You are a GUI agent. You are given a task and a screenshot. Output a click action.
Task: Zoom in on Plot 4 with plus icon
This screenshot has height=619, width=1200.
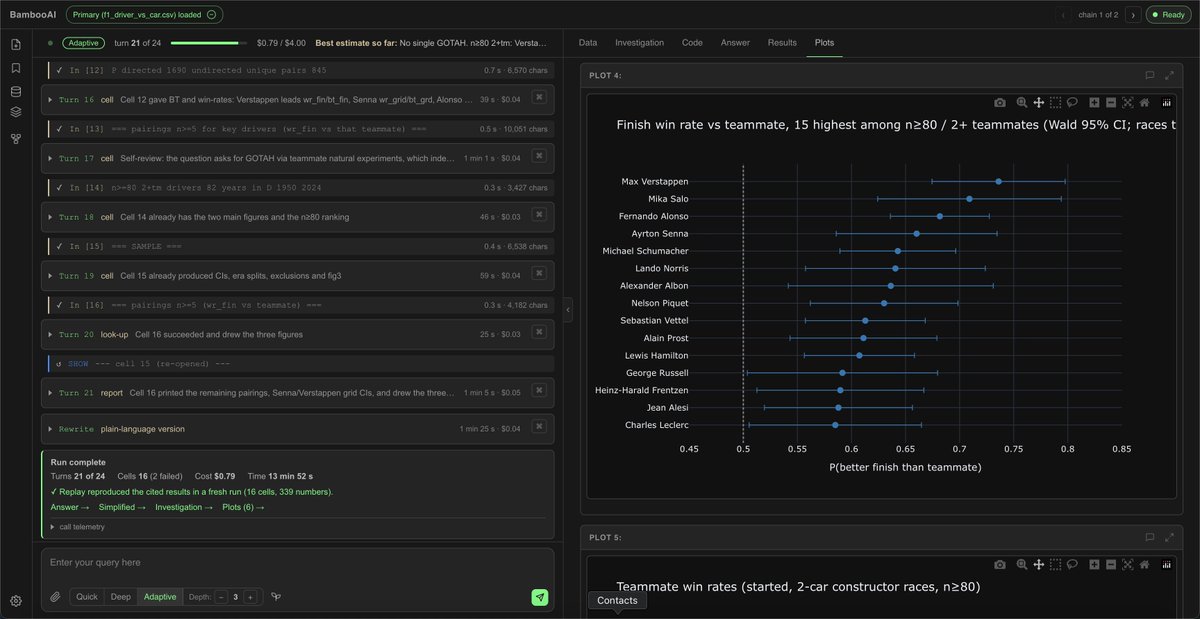pos(1094,102)
